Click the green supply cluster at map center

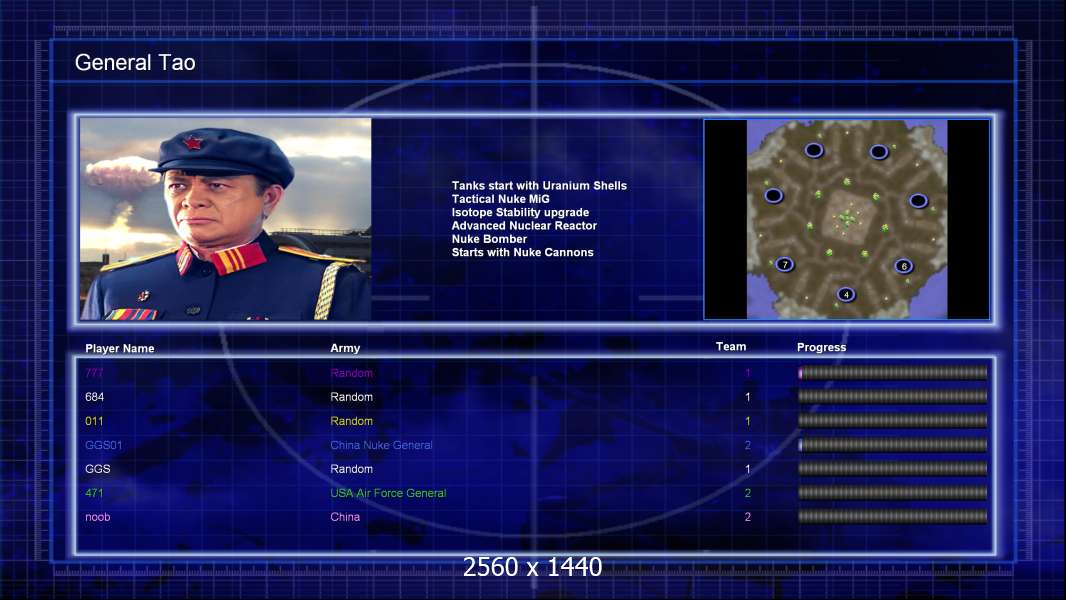(x=846, y=218)
